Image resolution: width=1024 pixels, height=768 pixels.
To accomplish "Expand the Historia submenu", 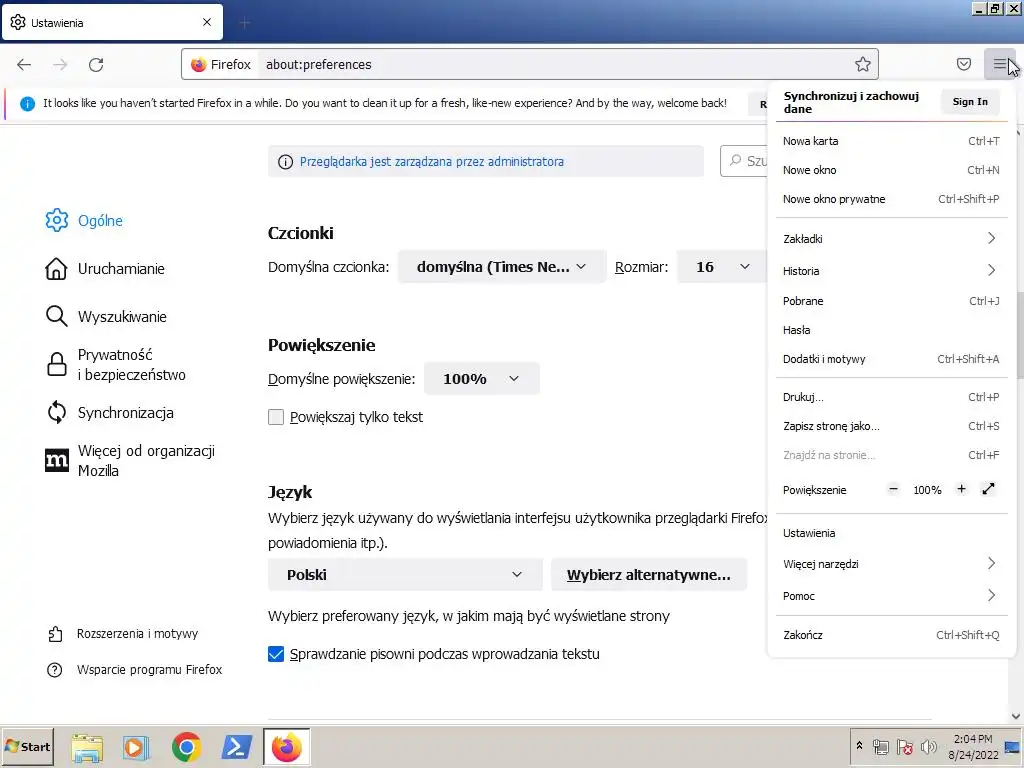I will coord(891,270).
